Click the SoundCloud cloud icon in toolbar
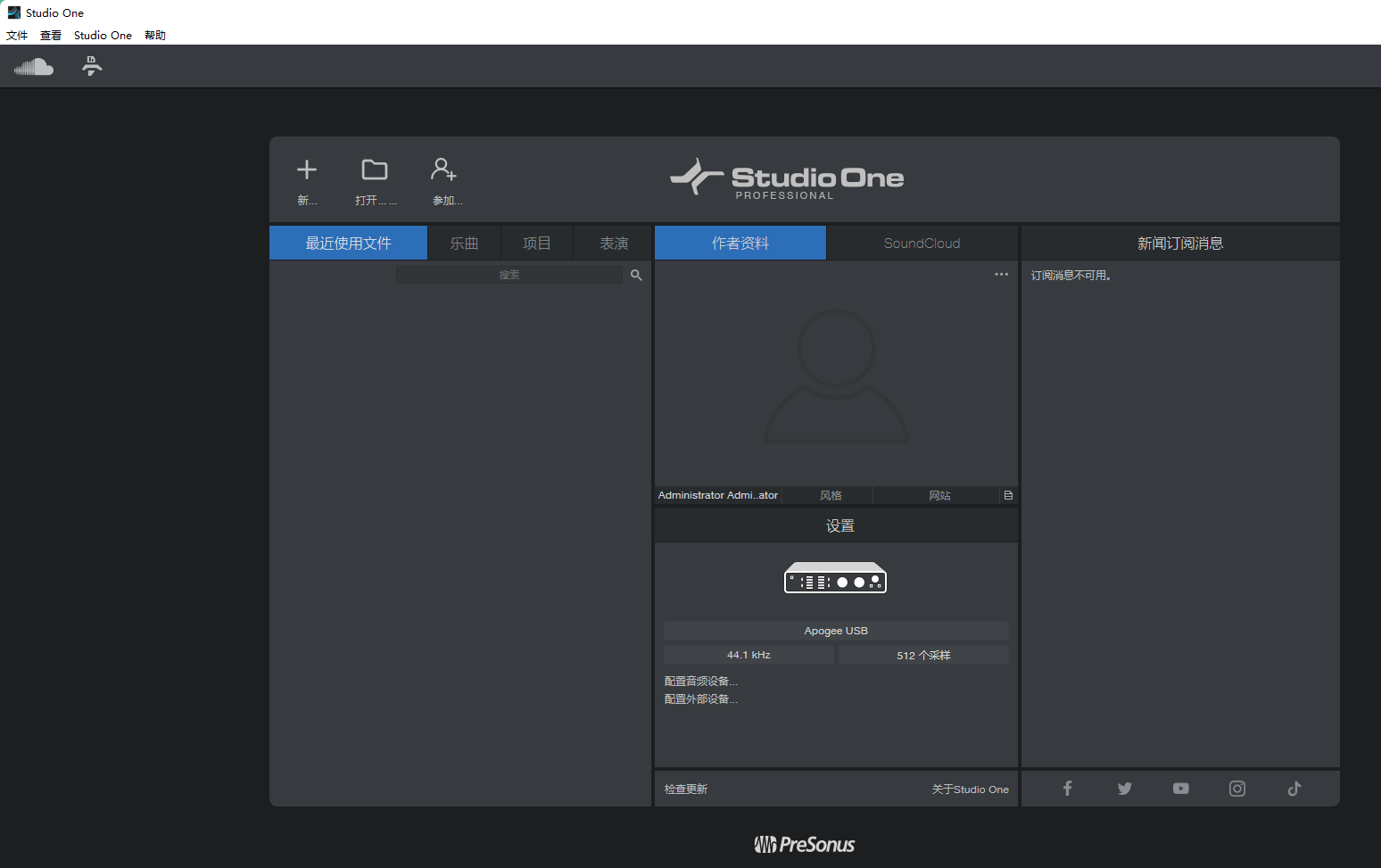Viewport: 1381px width, 868px height. [34, 67]
